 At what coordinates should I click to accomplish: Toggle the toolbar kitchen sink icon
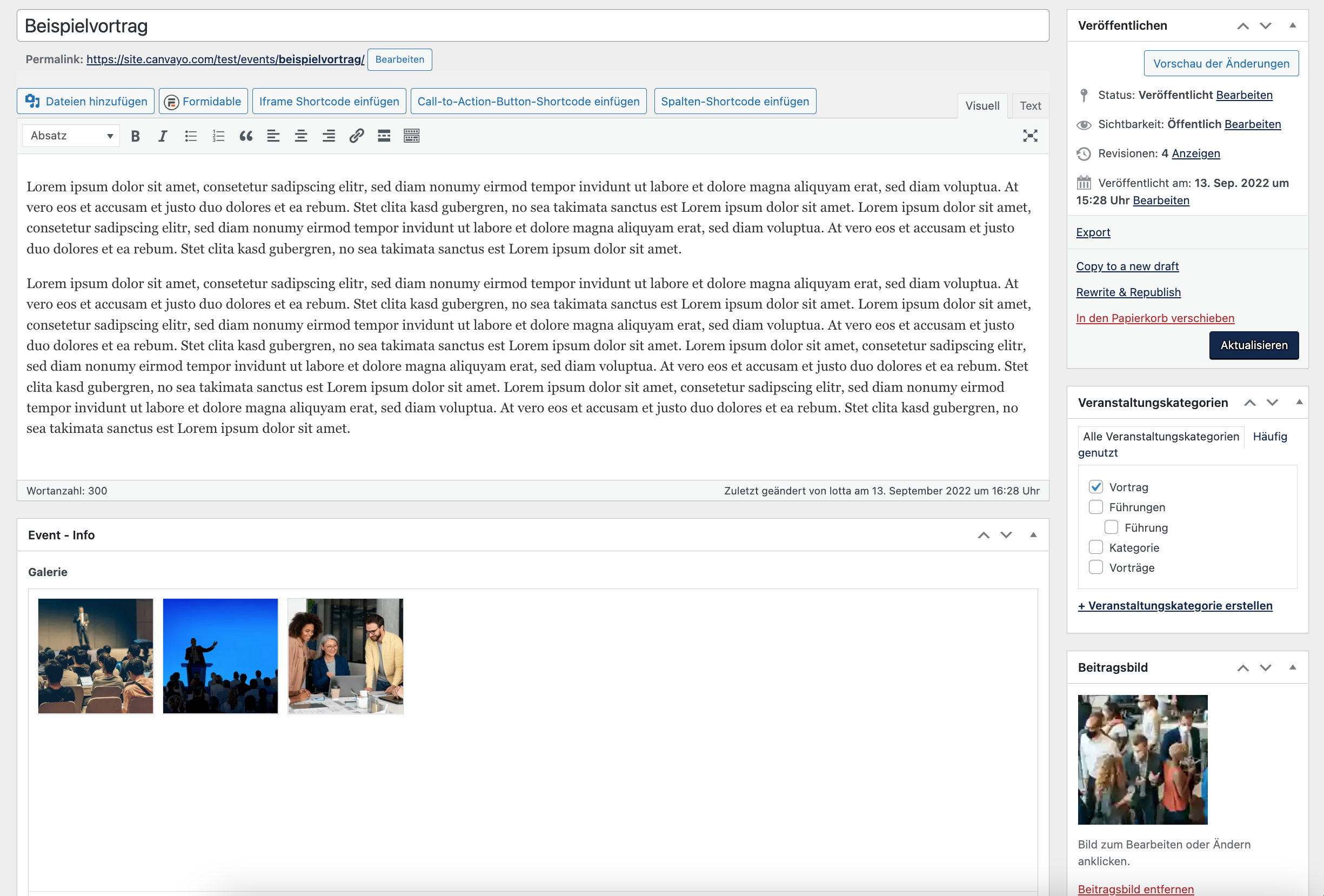(411, 136)
